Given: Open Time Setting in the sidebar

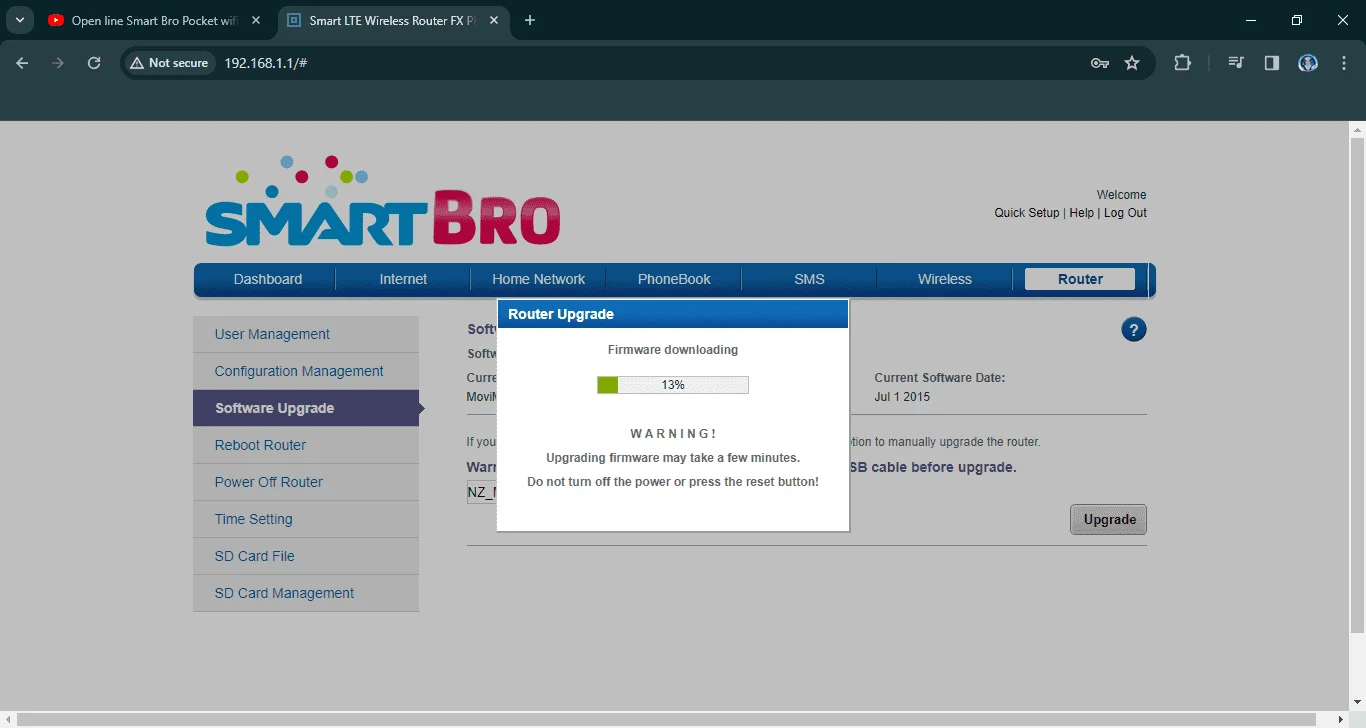Looking at the screenshot, I should click(306, 519).
